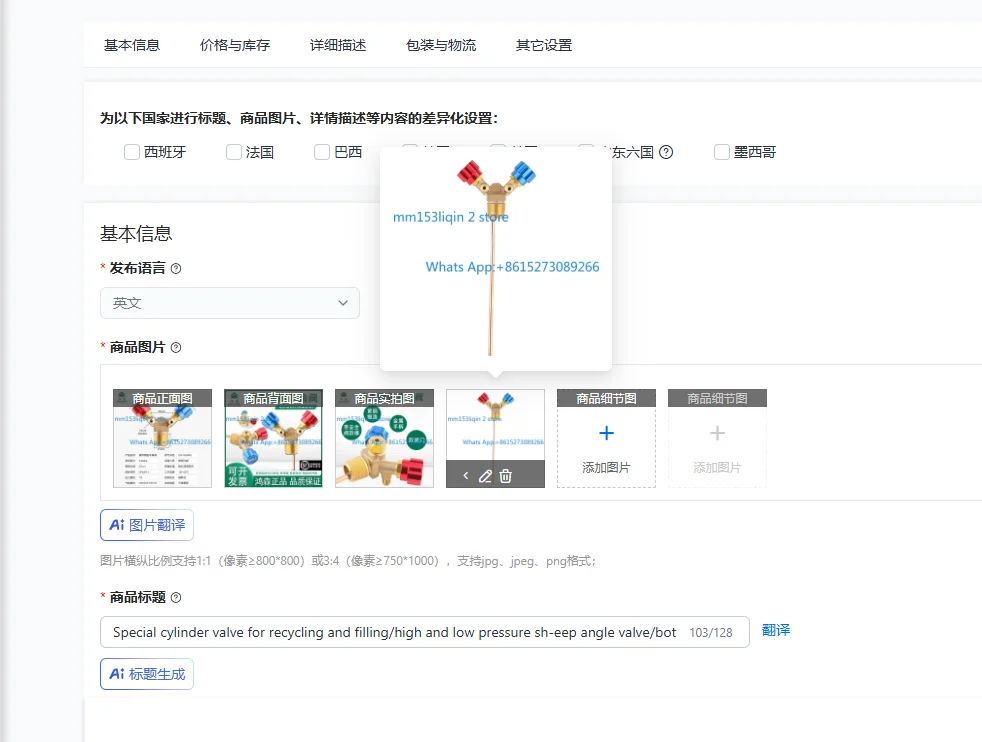Click the help icon next to 商品图片
The image size is (982, 742).
[176, 348]
